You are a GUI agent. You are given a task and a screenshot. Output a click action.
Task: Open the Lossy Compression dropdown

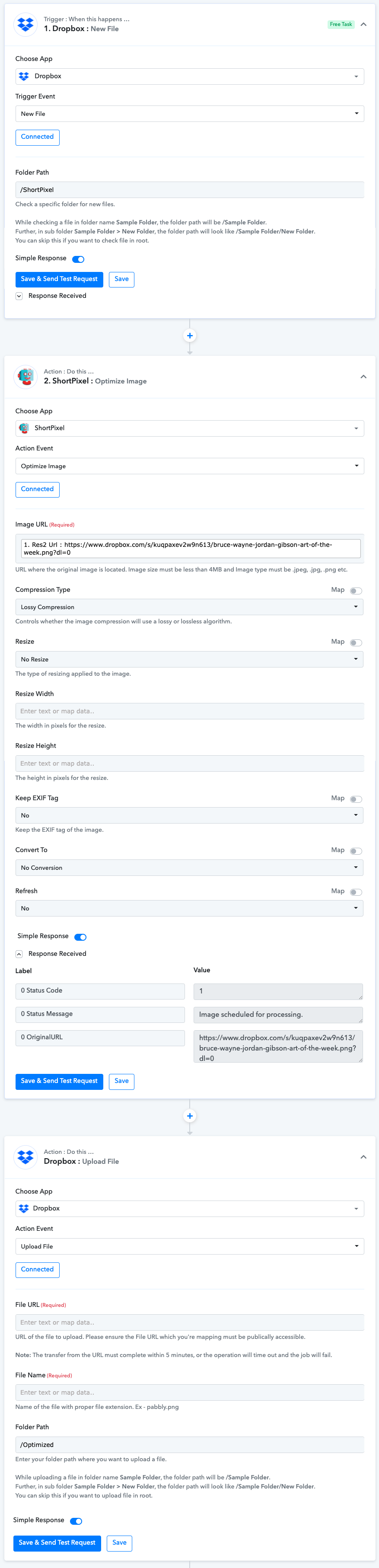click(189, 607)
